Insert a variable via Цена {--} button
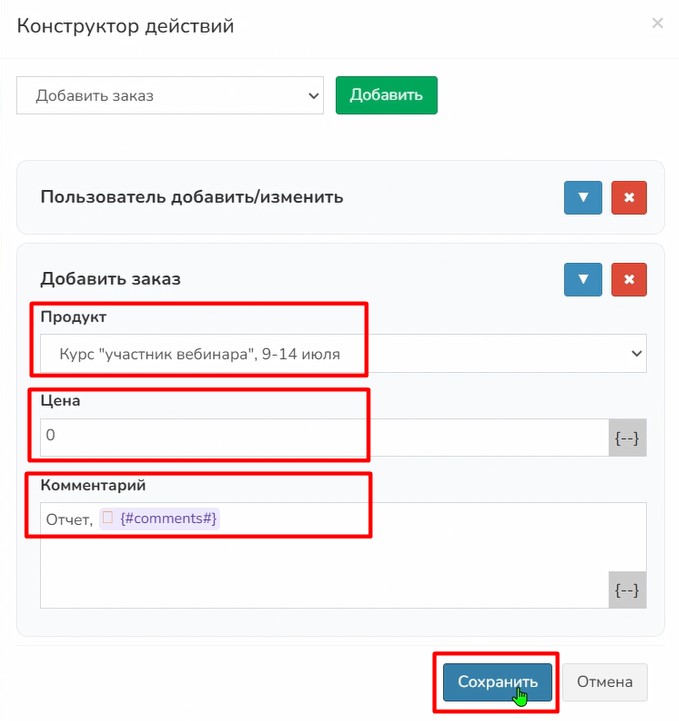 pyautogui.click(x=627, y=438)
